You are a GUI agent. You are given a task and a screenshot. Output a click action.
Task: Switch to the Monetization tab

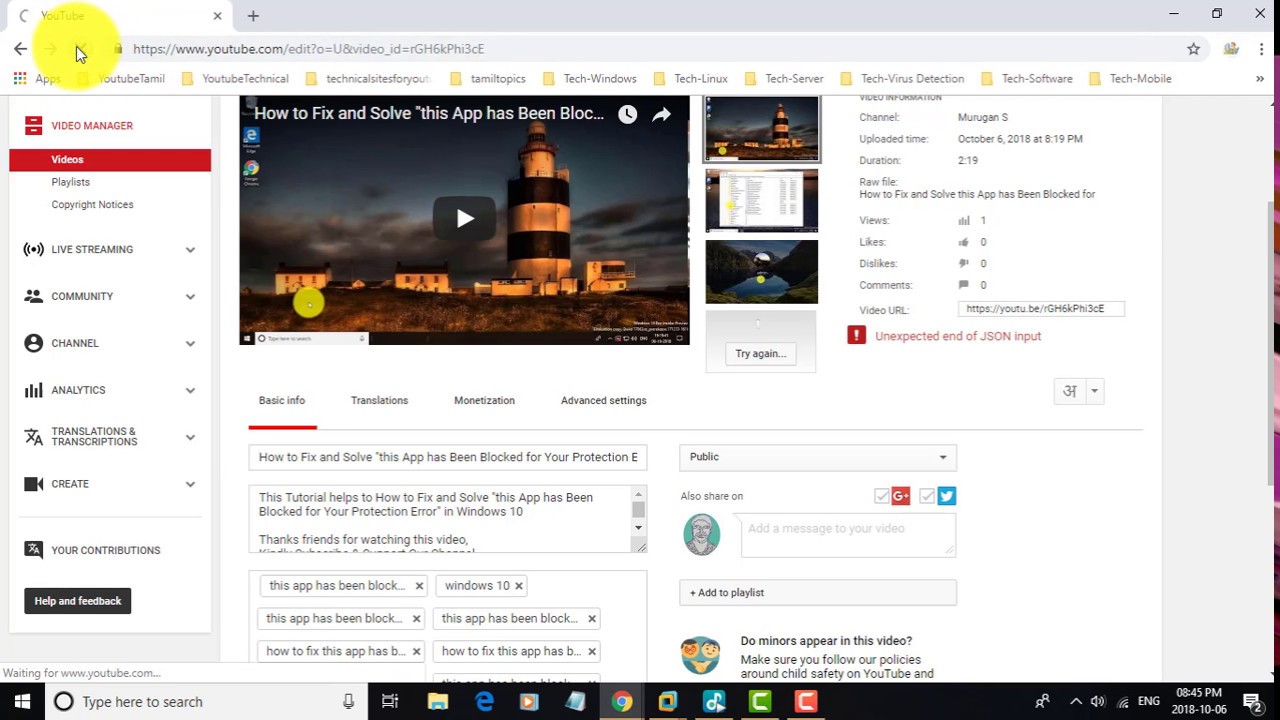(x=484, y=400)
